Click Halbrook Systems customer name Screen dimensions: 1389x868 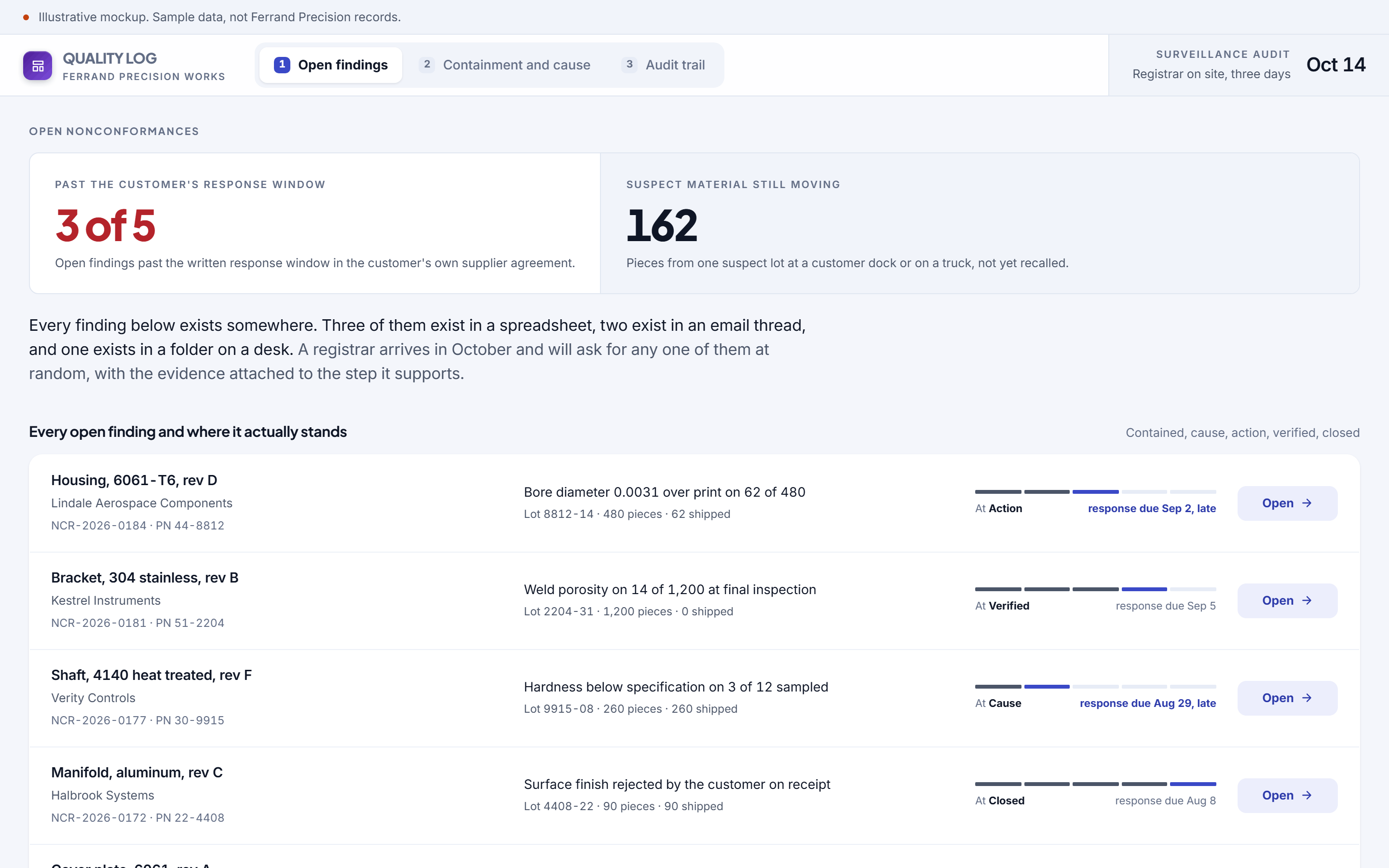click(x=103, y=796)
